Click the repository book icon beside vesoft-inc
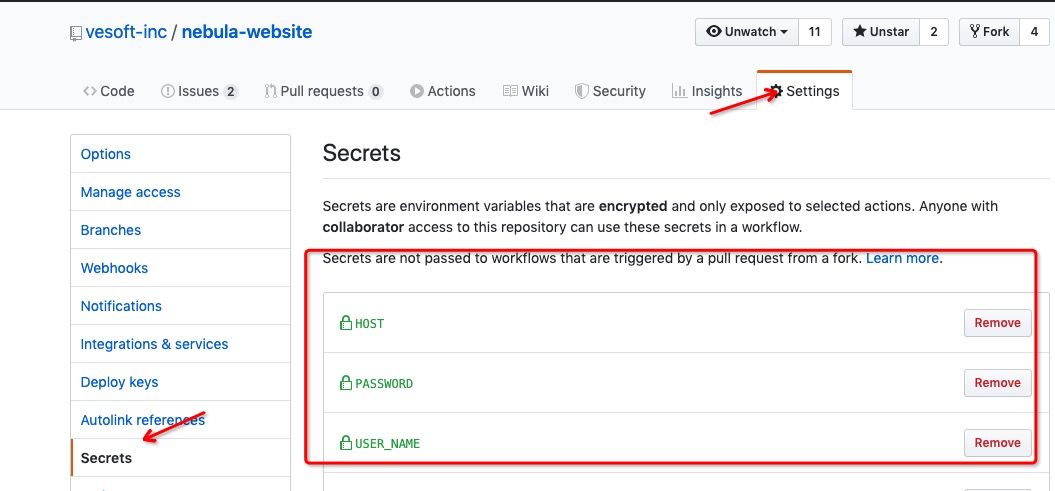The height and width of the screenshot is (491, 1055). [76, 33]
